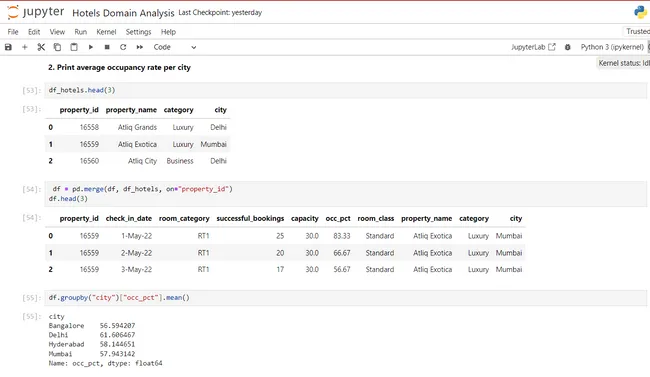Click the [53] input prompt
The image size is (650, 377).
pyautogui.click(x=32, y=90)
